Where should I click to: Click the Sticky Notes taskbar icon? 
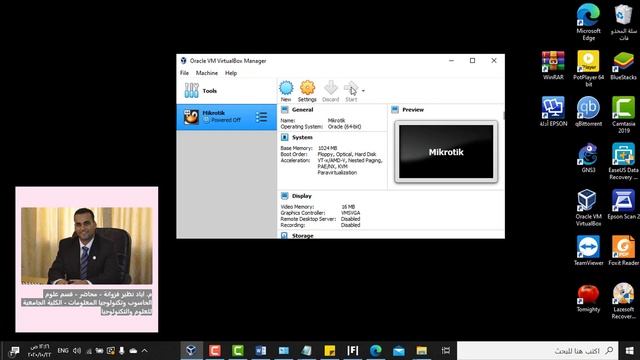329,350
